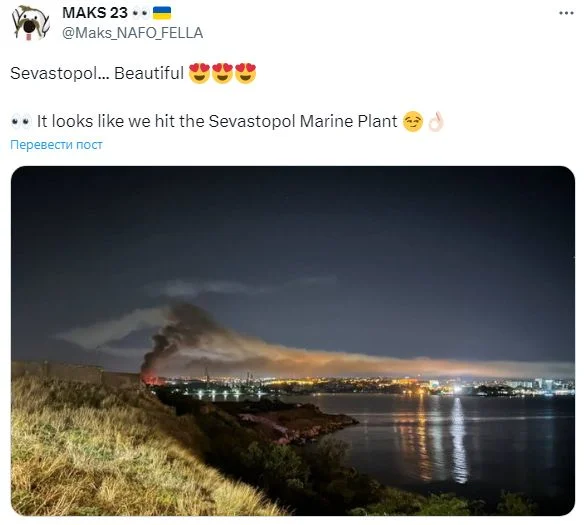Click the MAKS 23 dog avatar
587x525 pixels.
coord(31,22)
